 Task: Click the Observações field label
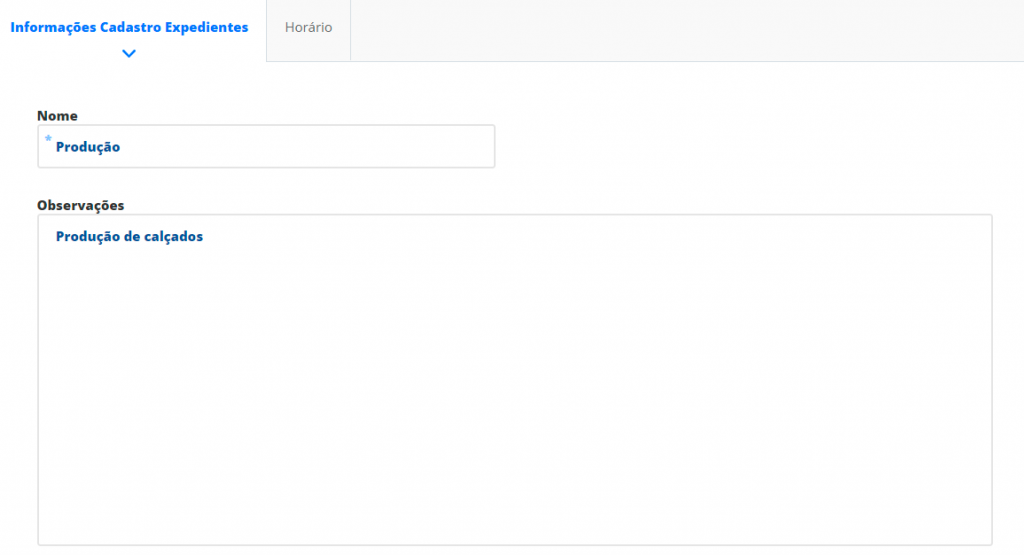tap(80, 205)
